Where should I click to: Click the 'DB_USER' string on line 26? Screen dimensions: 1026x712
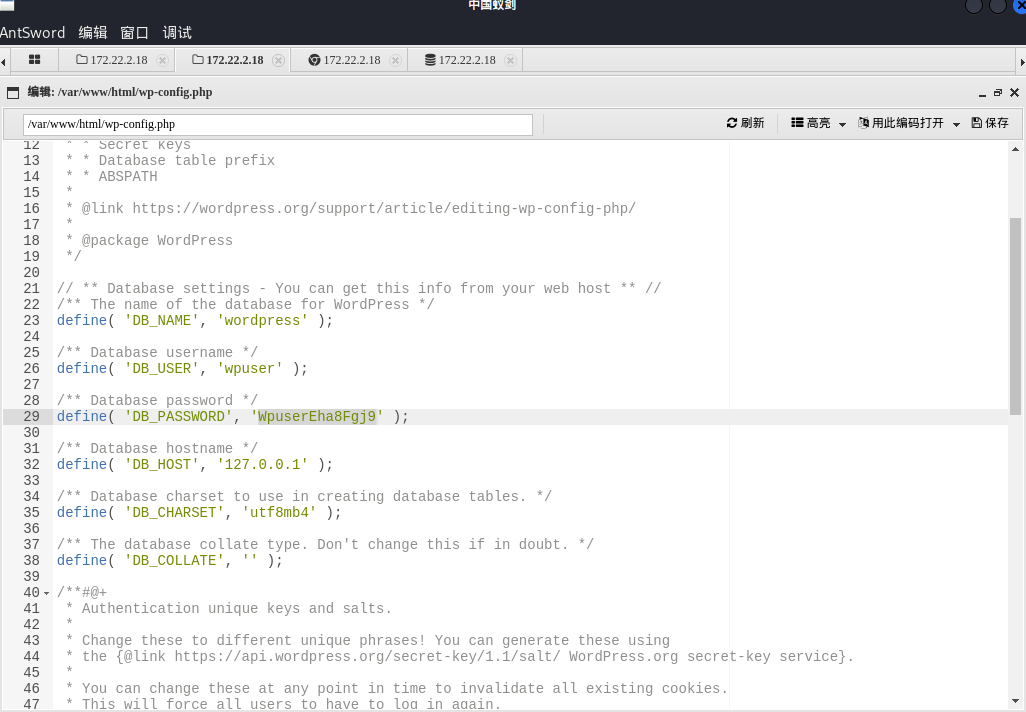coord(162,368)
